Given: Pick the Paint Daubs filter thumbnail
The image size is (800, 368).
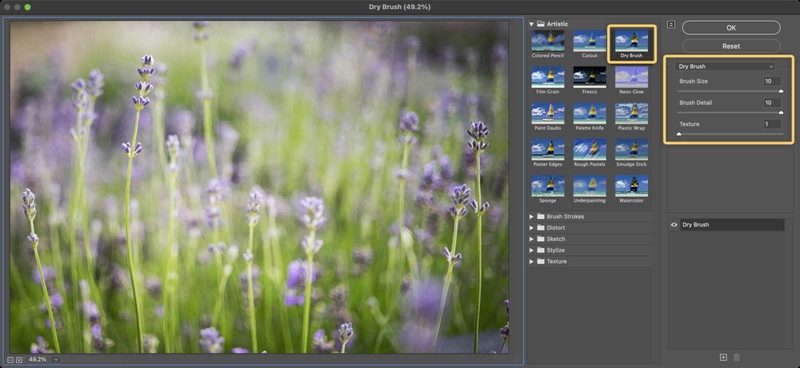Looking at the screenshot, I should [x=547, y=113].
